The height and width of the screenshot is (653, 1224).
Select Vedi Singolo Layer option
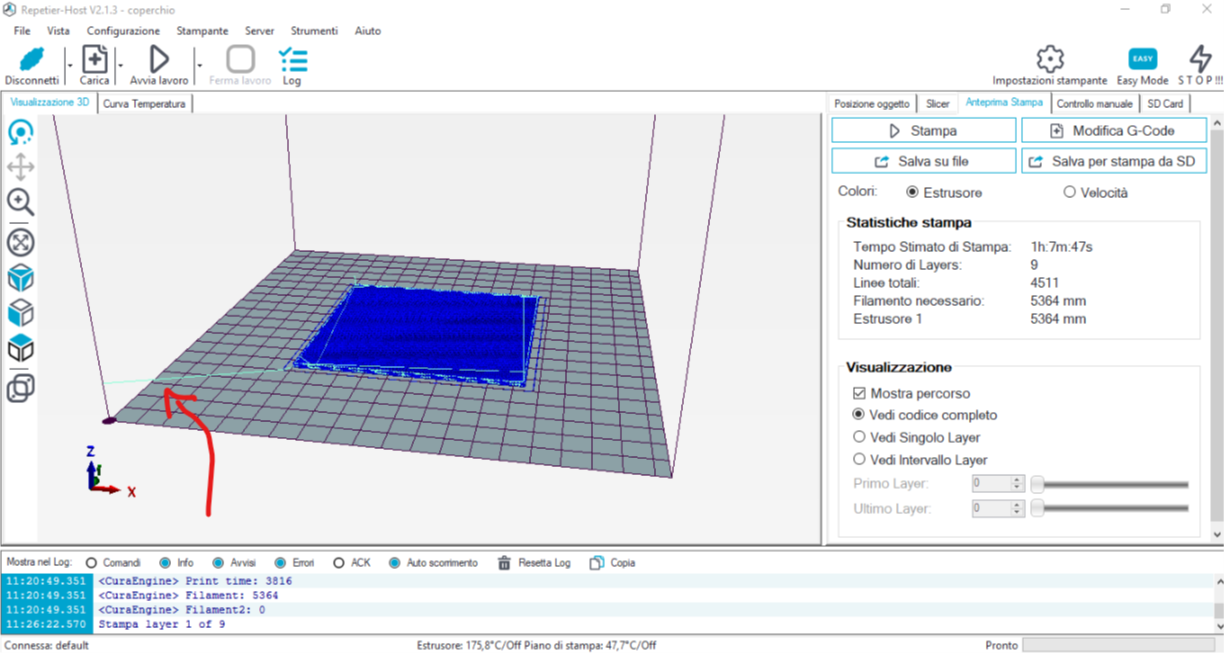859,437
